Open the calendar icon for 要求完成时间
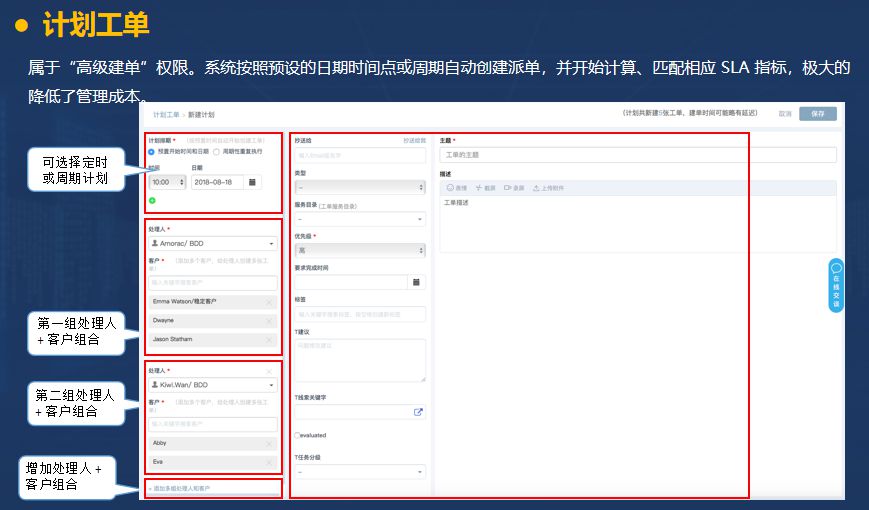The image size is (869, 510). click(416, 282)
